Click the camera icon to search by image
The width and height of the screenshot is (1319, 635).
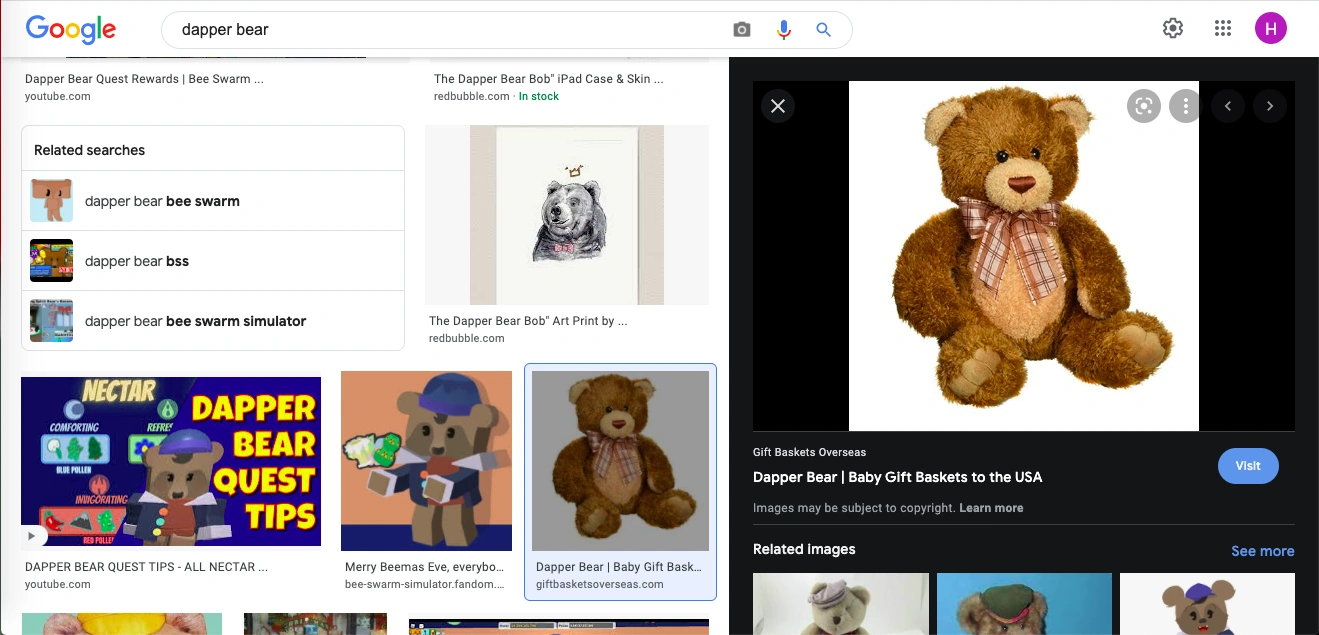pyautogui.click(x=741, y=30)
